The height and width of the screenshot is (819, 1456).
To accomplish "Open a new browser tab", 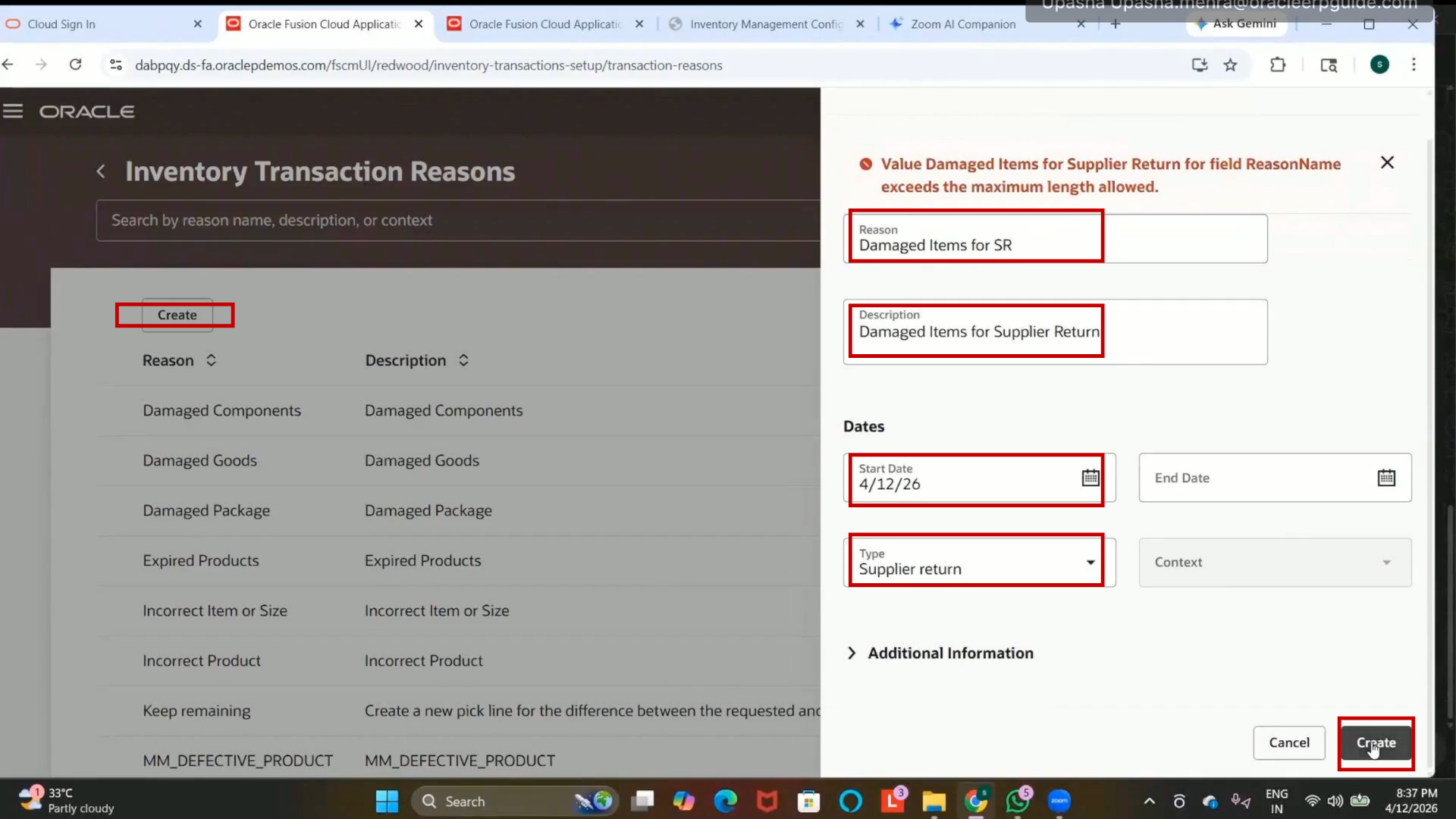I will tap(1115, 24).
